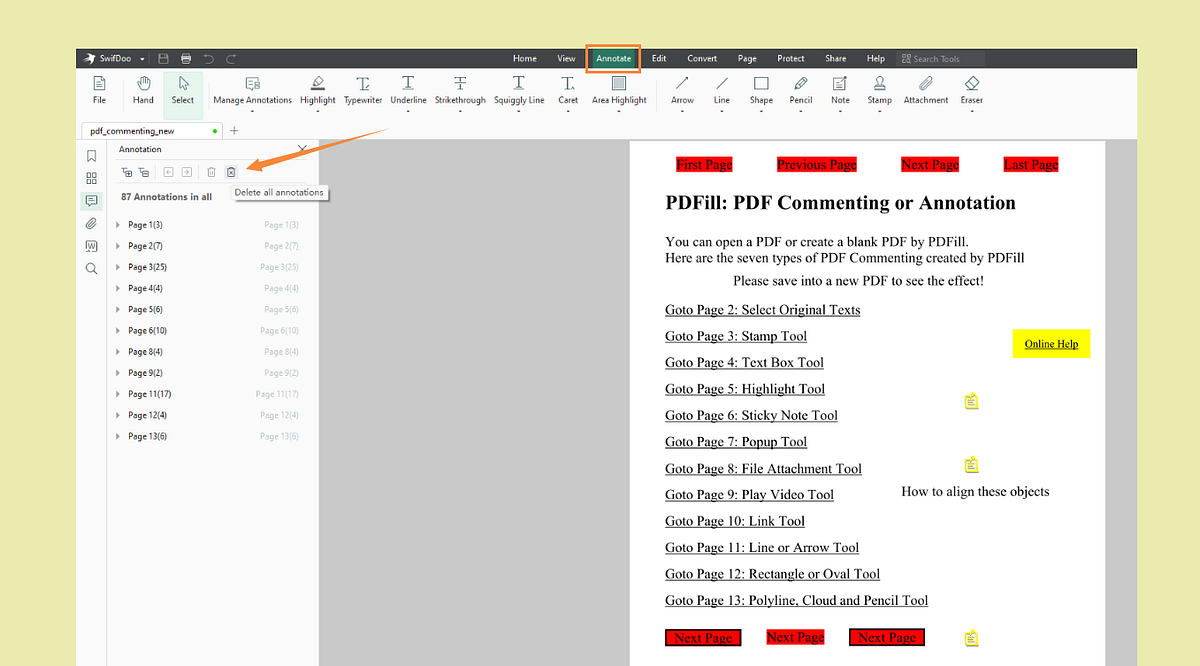This screenshot has height=666, width=1200.
Task: Click sticky note icon beside File Attachment Tool link
Action: pyautogui.click(x=971, y=465)
